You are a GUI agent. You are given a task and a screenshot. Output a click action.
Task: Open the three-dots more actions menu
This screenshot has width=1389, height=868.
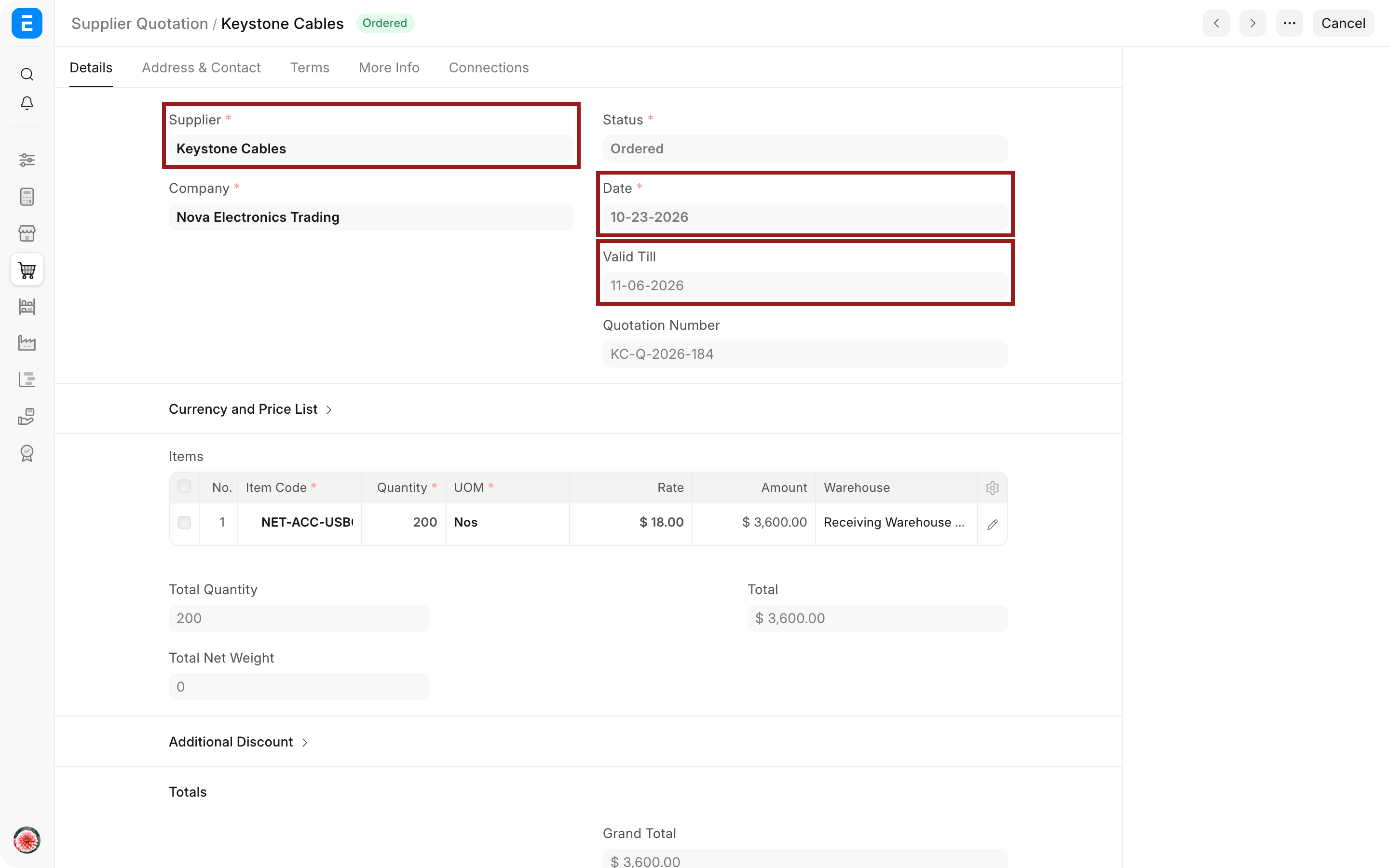pyautogui.click(x=1290, y=23)
